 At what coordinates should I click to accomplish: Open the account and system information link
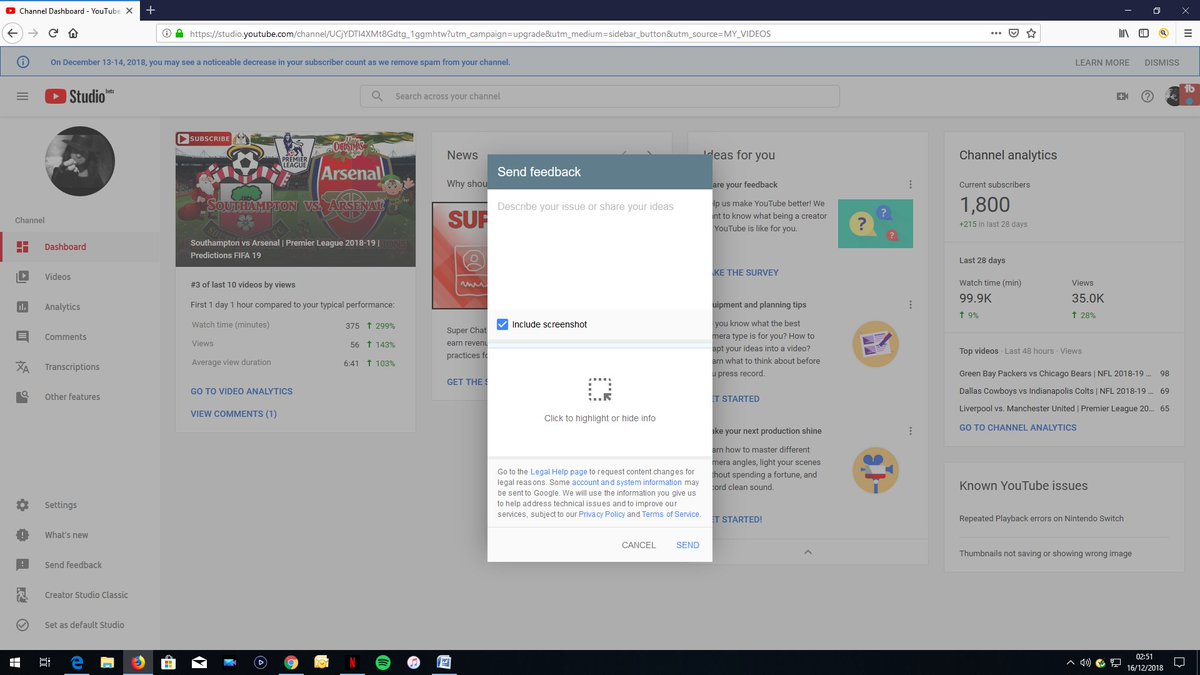[627, 482]
